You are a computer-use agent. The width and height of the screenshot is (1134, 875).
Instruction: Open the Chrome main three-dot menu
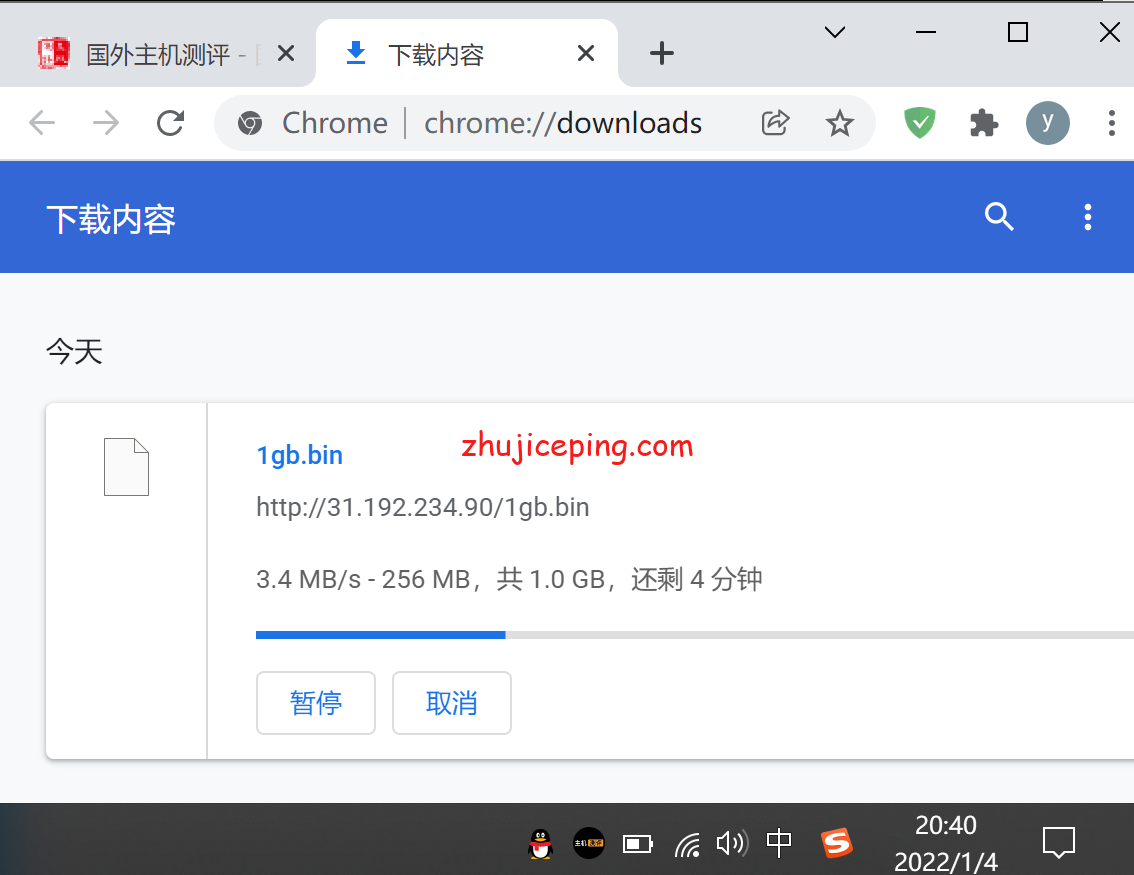click(x=1111, y=123)
